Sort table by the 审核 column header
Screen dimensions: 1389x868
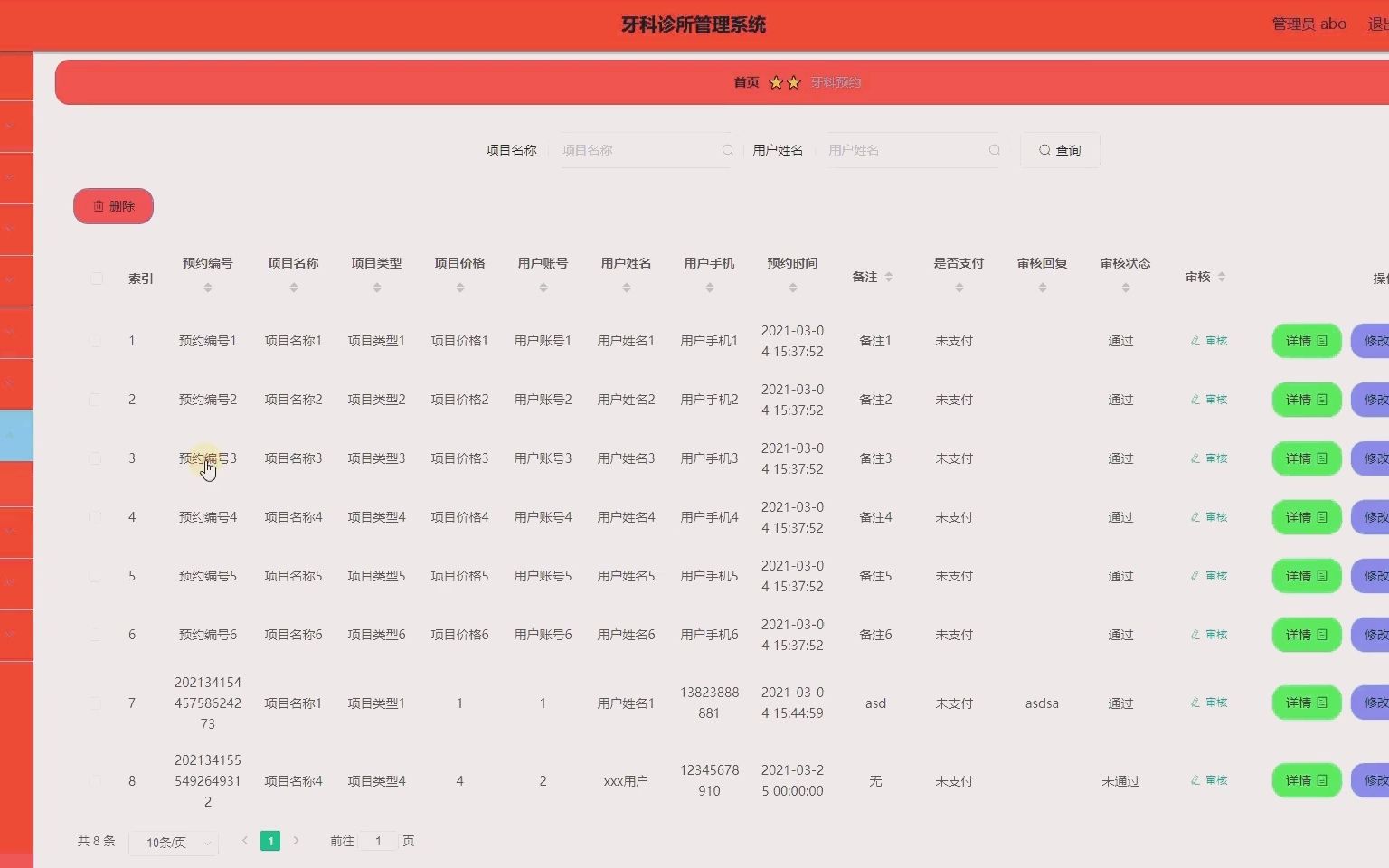[1221, 277]
